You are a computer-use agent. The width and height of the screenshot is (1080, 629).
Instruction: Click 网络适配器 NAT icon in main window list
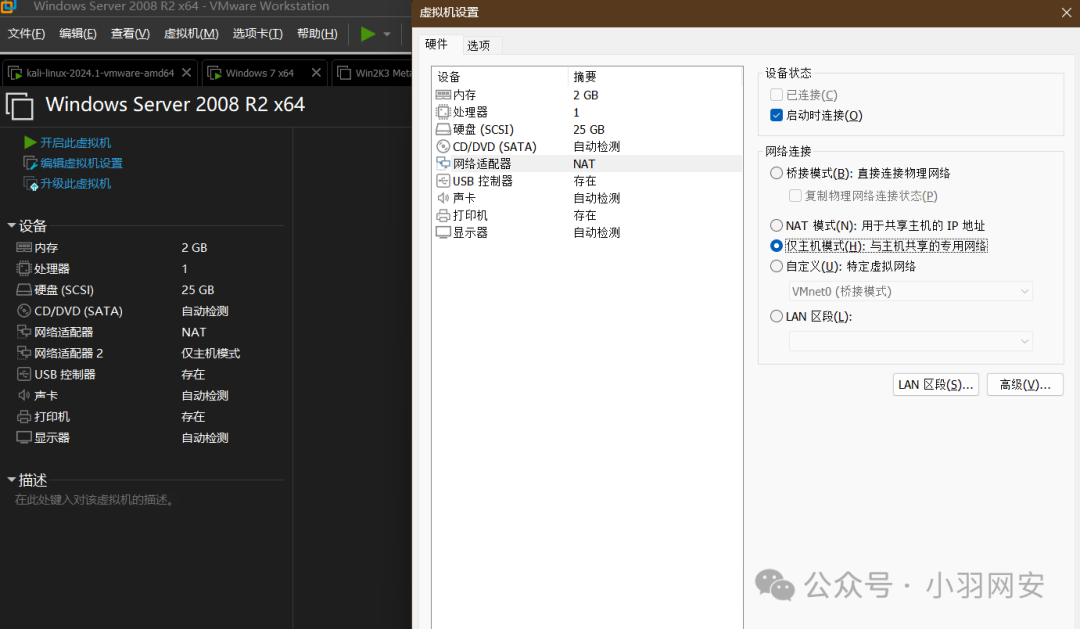(x=24, y=332)
